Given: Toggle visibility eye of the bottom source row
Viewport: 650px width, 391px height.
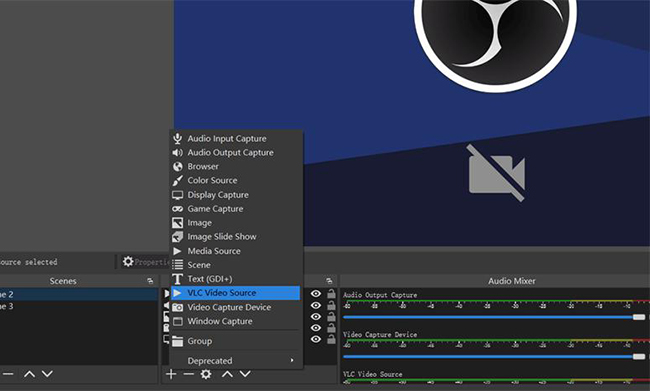Looking at the screenshot, I should tap(316, 339).
